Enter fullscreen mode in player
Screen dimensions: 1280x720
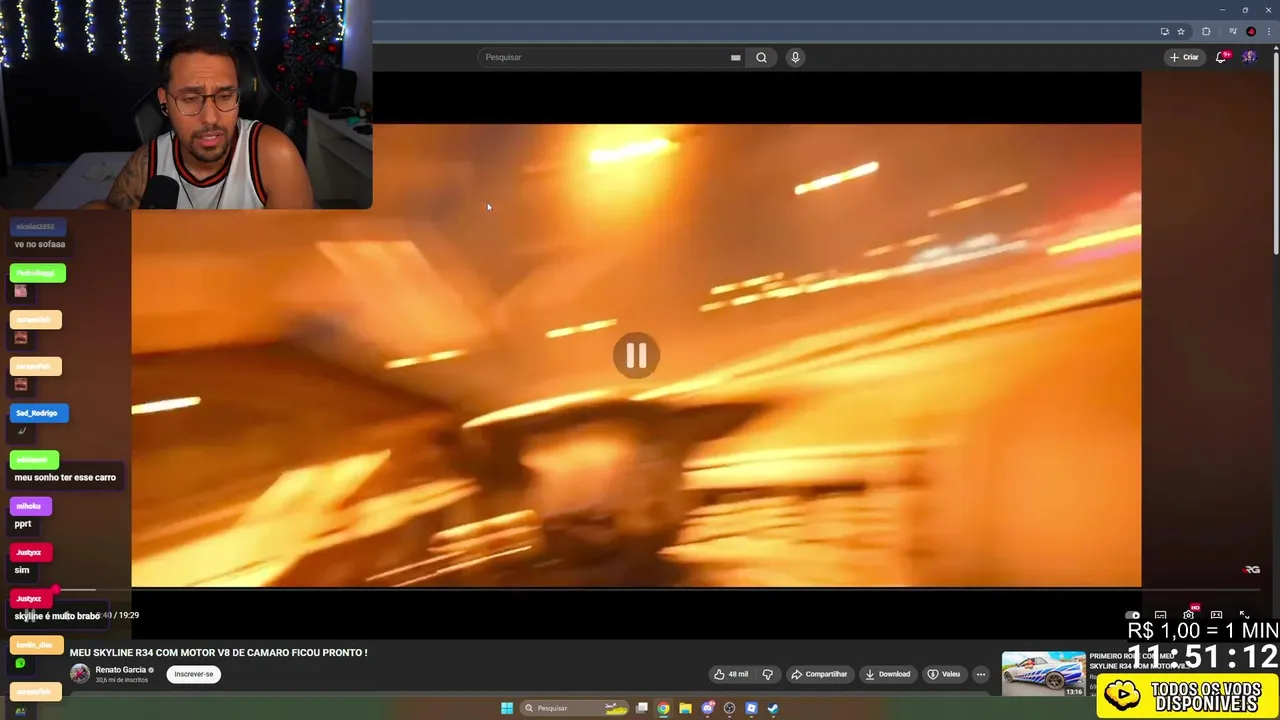click(x=1244, y=615)
